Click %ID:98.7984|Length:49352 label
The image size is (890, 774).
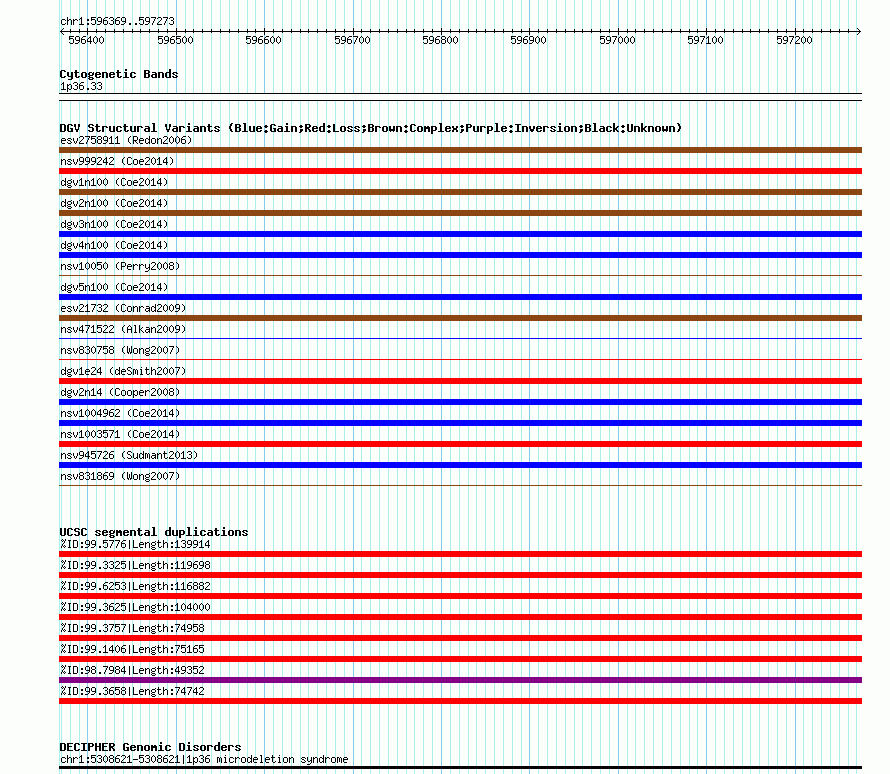(132, 670)
